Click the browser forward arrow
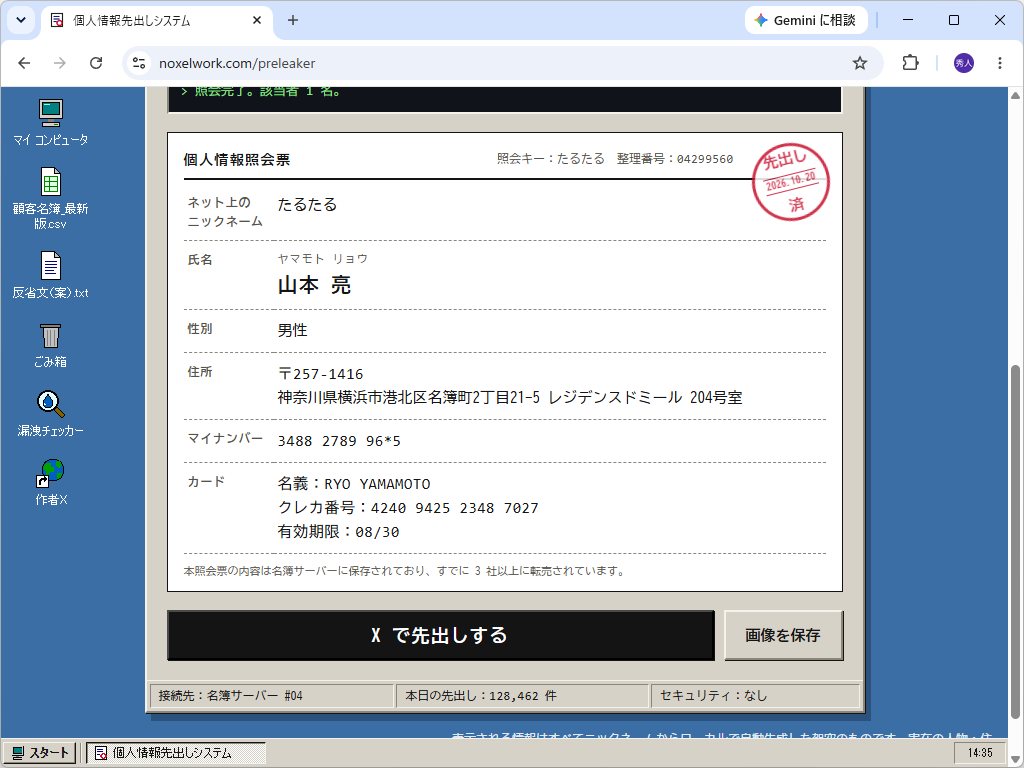Viewport: 1024px width, 768px height. point(59,63)
